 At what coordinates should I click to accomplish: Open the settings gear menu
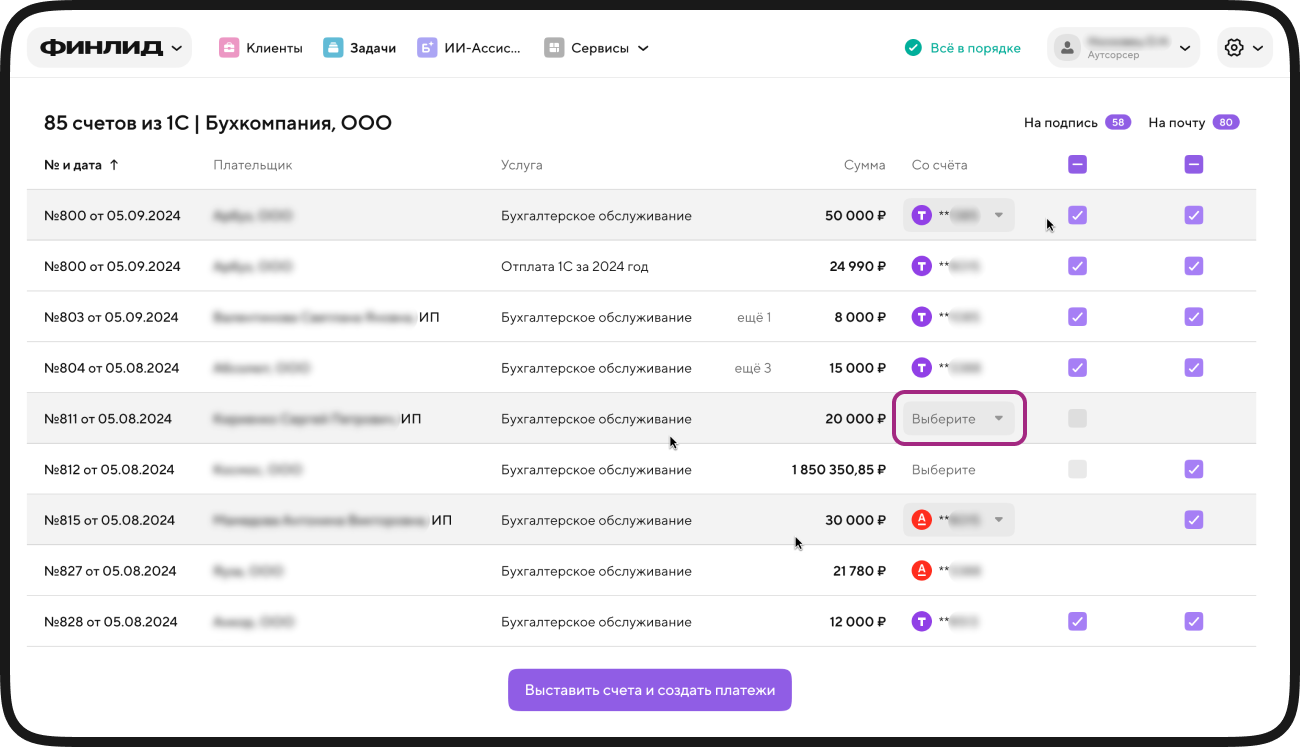point(1244,48)
